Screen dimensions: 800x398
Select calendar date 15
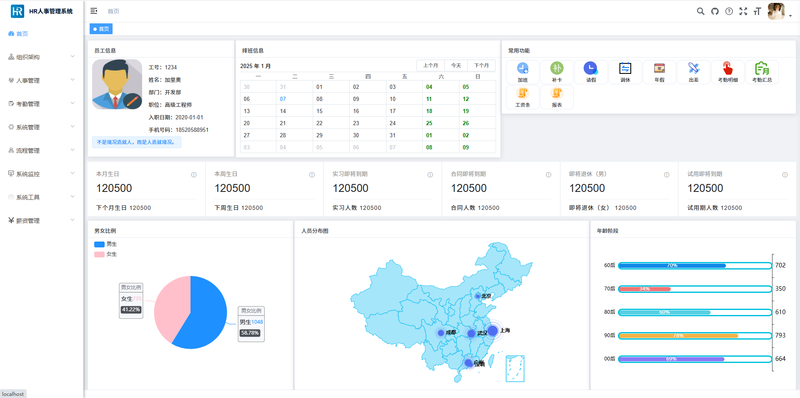click(331, 111)
